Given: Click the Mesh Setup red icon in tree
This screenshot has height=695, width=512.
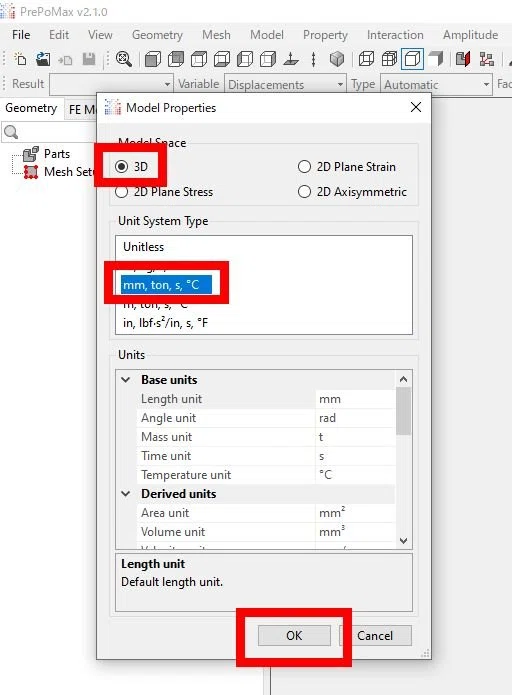Looking at the screenshot, I should (x=31, y=172).
